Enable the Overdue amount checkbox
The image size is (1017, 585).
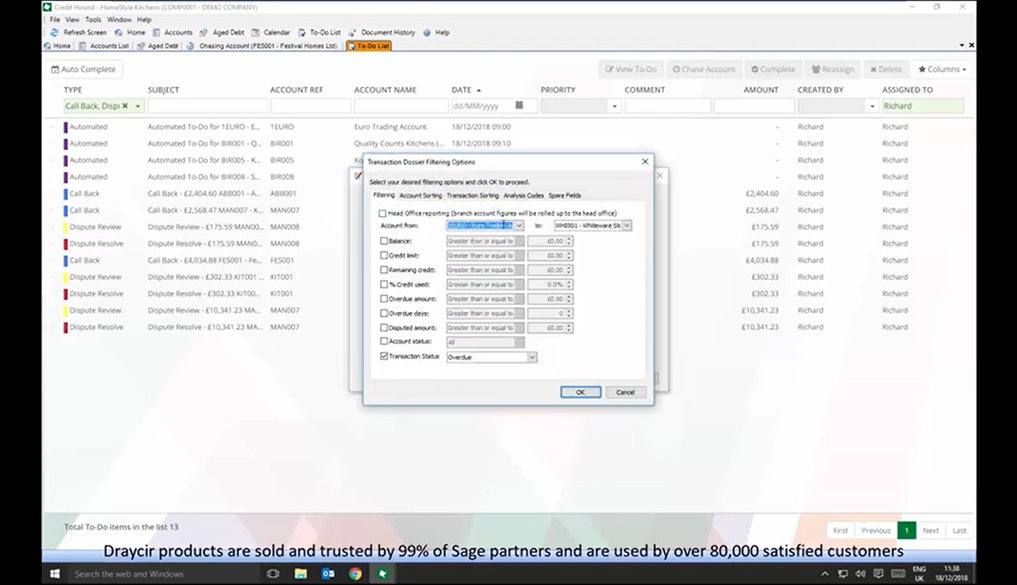pyautogui.click(x=384, y=299)
